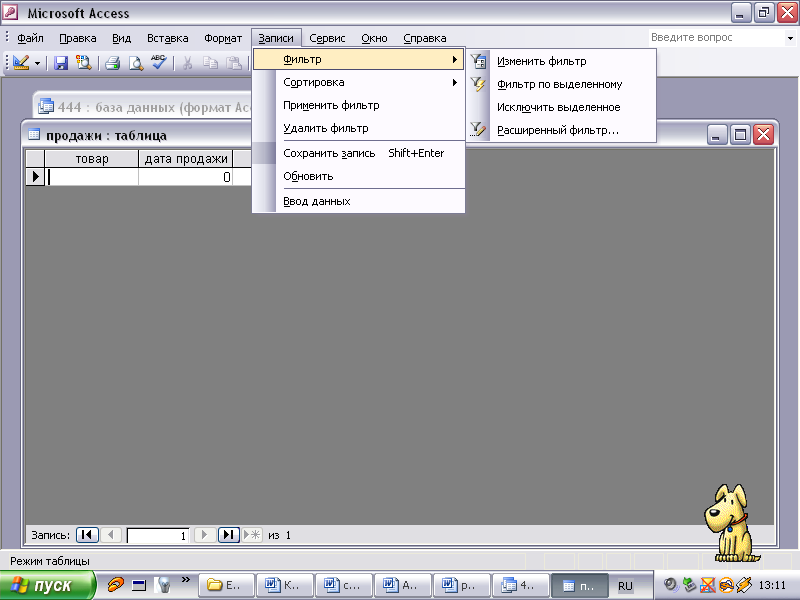Select the Фильтр submenu entry
Screen dimensions: 800x600
(x=358, y=59)
